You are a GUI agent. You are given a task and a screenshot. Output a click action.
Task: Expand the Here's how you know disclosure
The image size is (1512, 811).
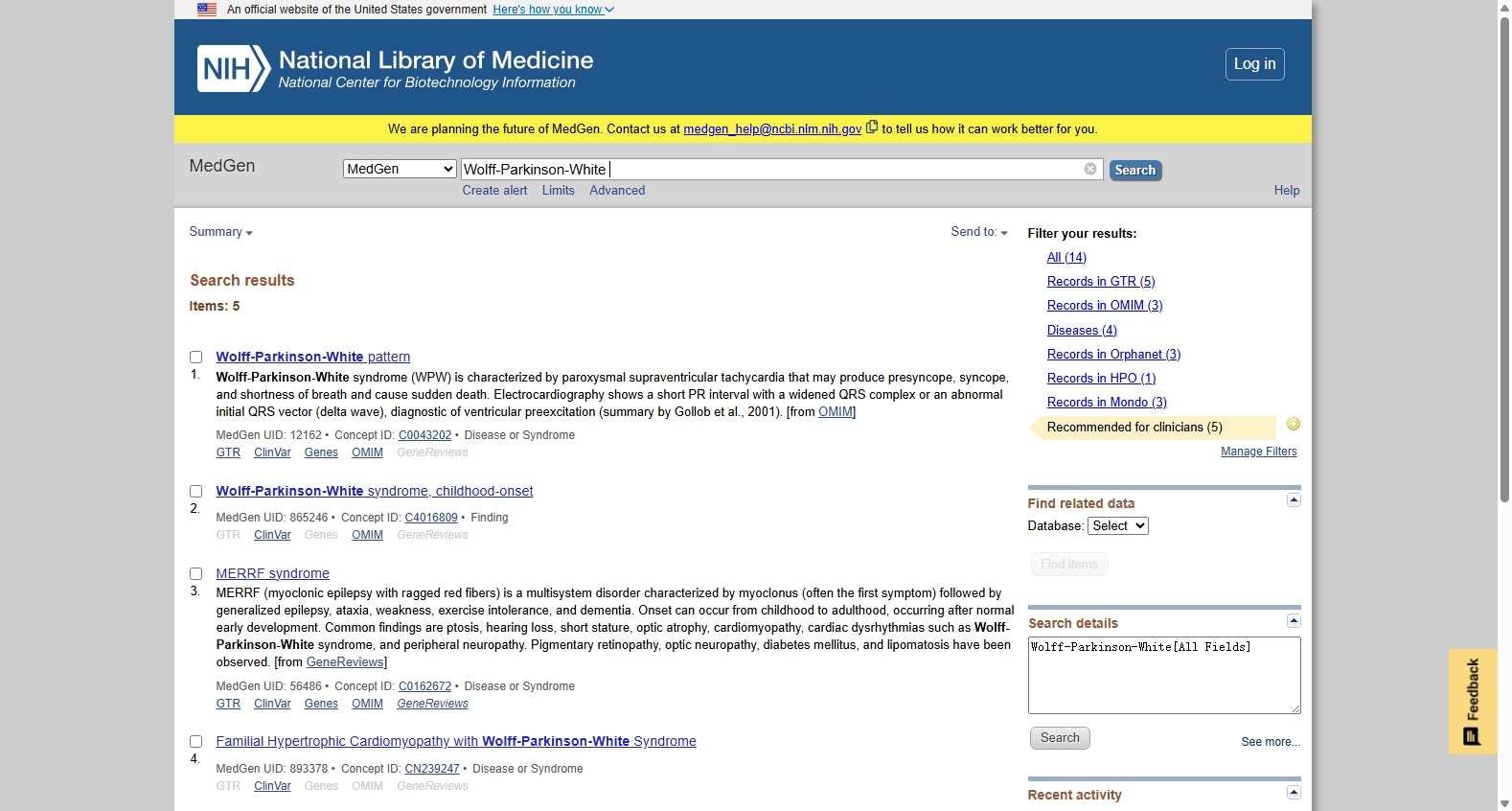point(554,10)
